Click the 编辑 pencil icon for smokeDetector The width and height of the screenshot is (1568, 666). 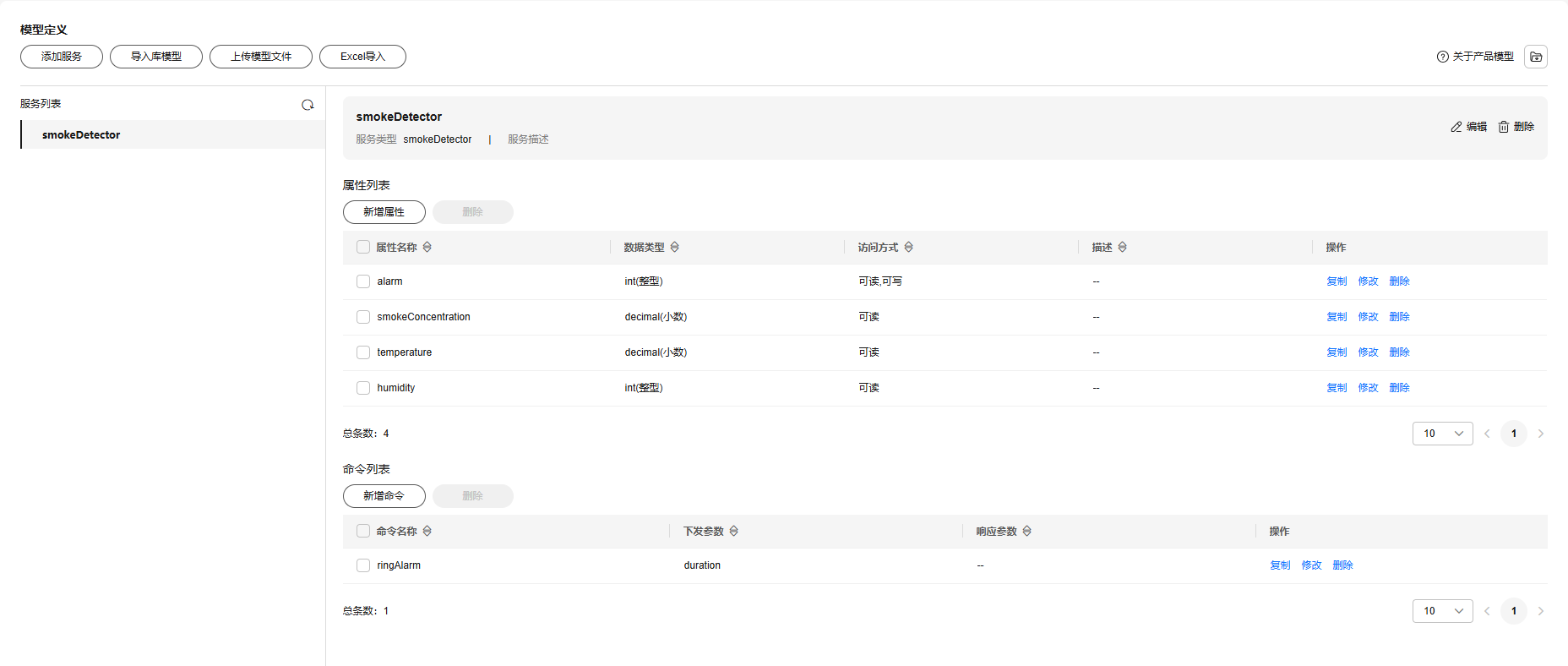coord(1456,127)
